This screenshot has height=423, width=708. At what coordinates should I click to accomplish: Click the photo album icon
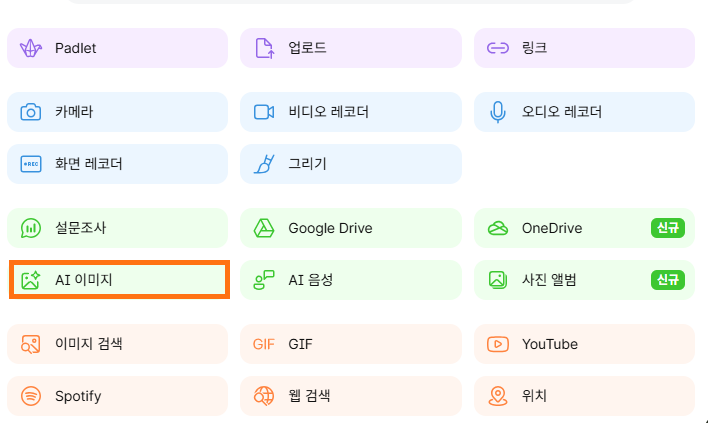coord(498,280)
